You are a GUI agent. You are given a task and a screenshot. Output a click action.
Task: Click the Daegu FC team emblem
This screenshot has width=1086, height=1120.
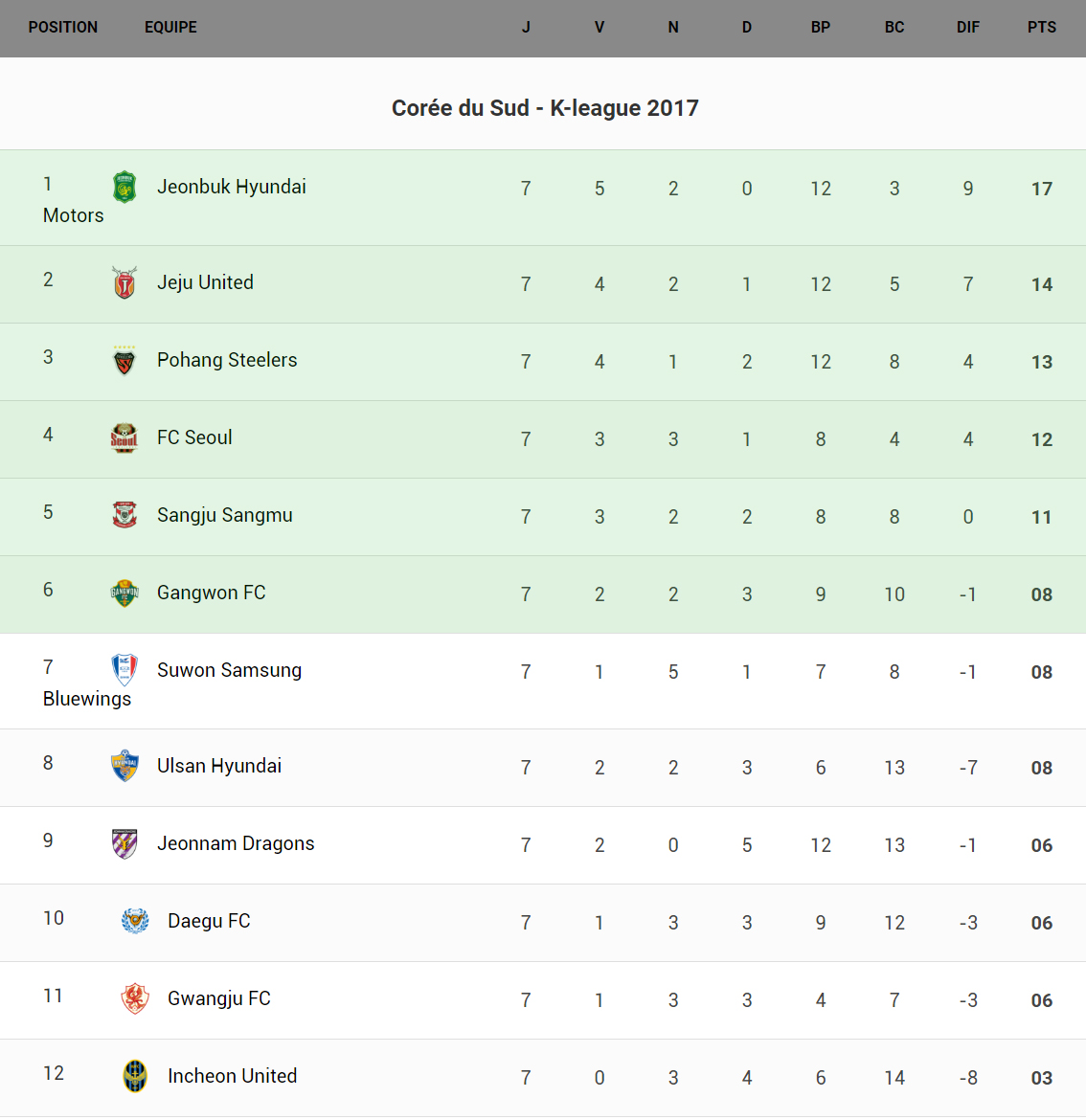135,921
